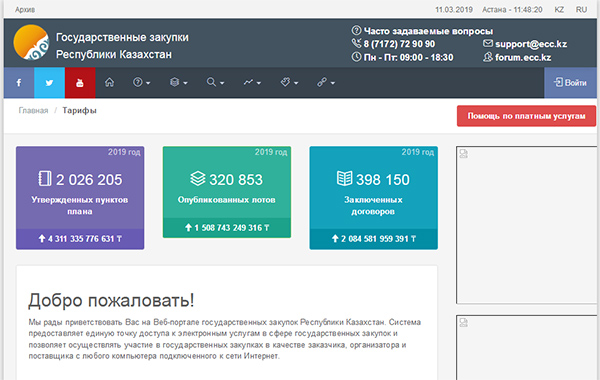Image resolution: width=600 pixels, height=380 pixels.
Task: Click the support@ecc.kz email link
Action: [531, 44]
